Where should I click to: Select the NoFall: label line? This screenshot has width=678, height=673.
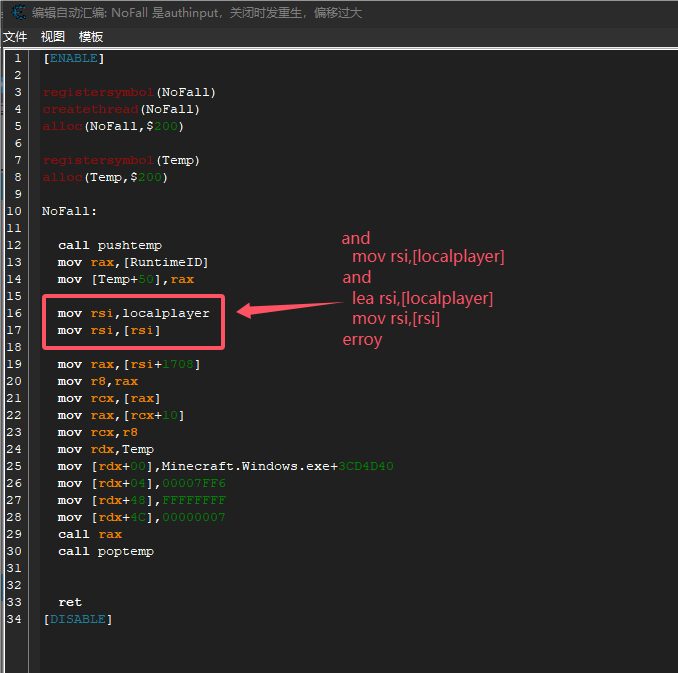(70, 211)
